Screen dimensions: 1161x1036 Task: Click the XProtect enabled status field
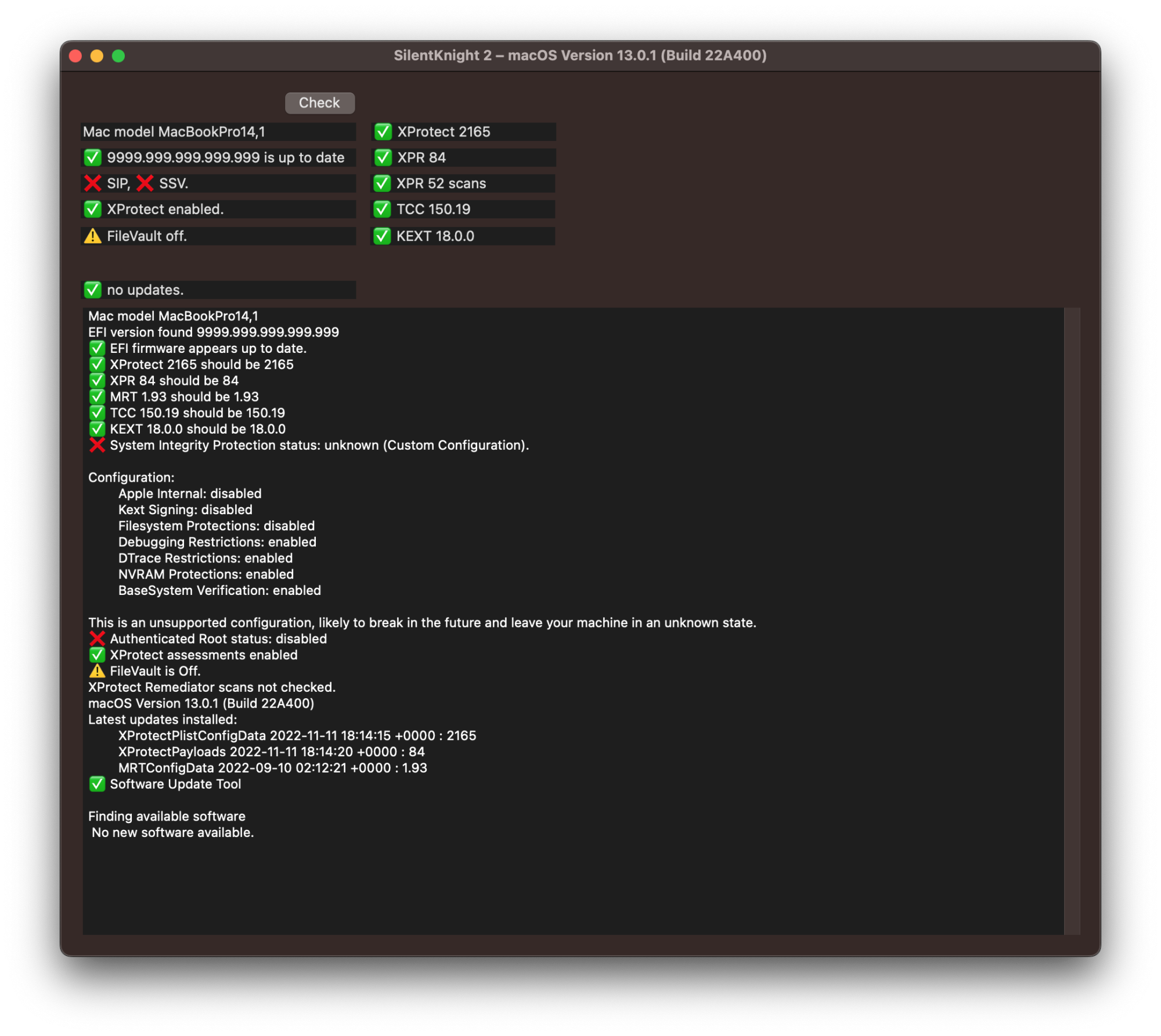pos(218,209)
